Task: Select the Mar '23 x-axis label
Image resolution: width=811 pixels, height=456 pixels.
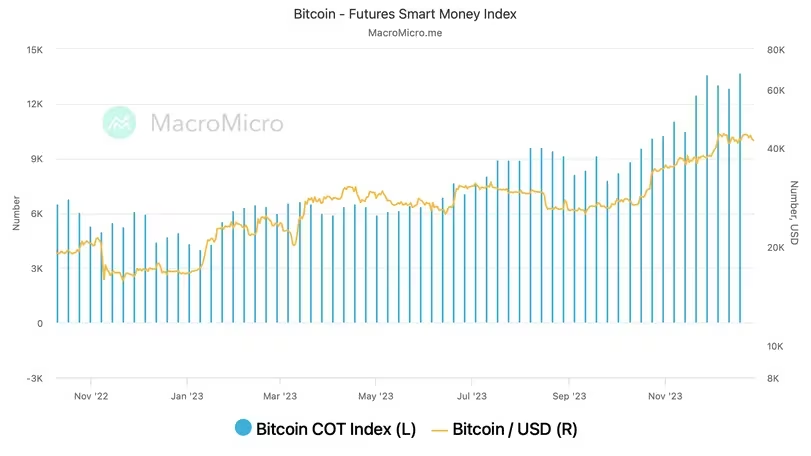Action: (x=280, y=396)
